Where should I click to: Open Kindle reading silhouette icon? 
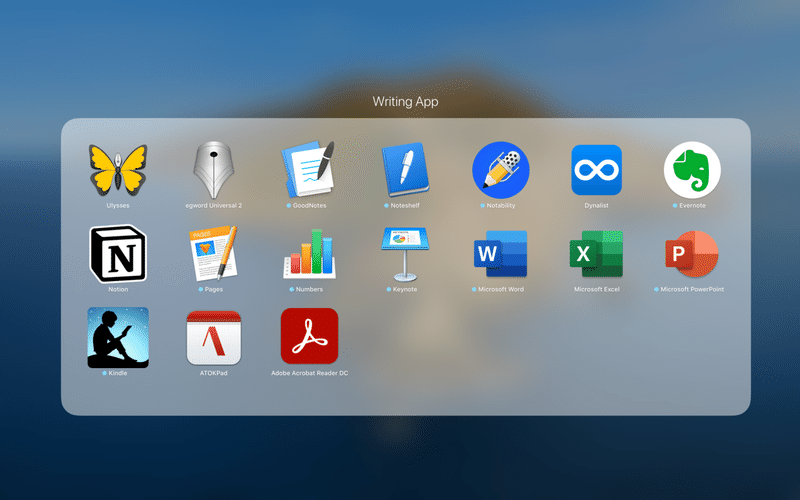coord(118,337)
